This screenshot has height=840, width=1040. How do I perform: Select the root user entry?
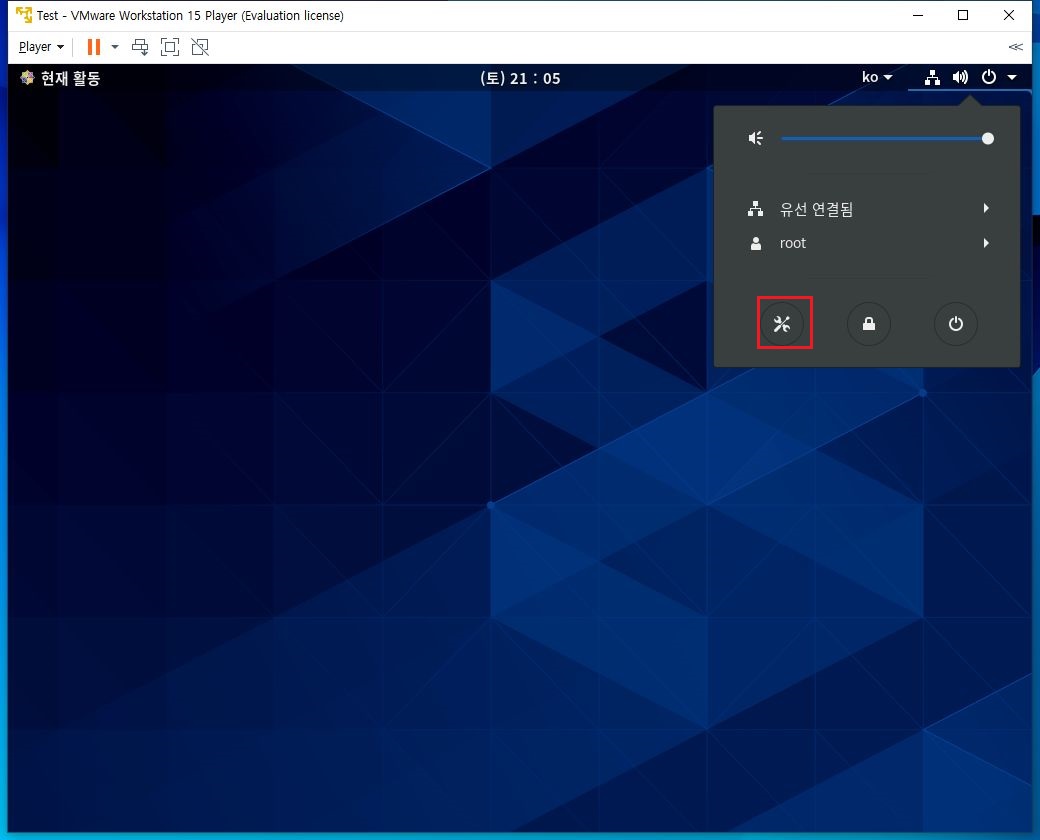coord(867,244)
